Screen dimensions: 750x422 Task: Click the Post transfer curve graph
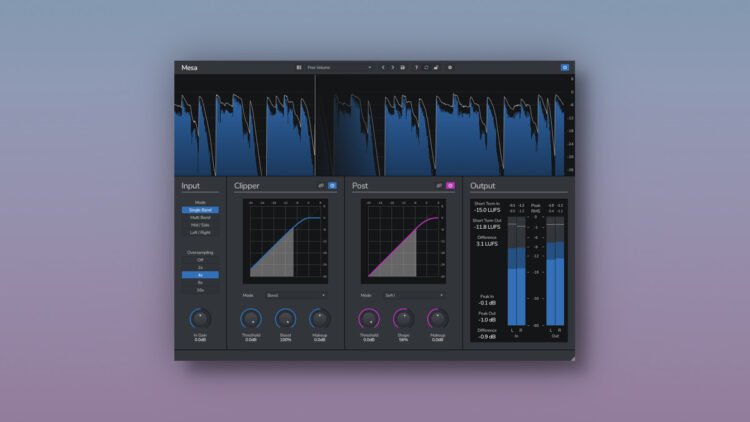click(404, 242)
